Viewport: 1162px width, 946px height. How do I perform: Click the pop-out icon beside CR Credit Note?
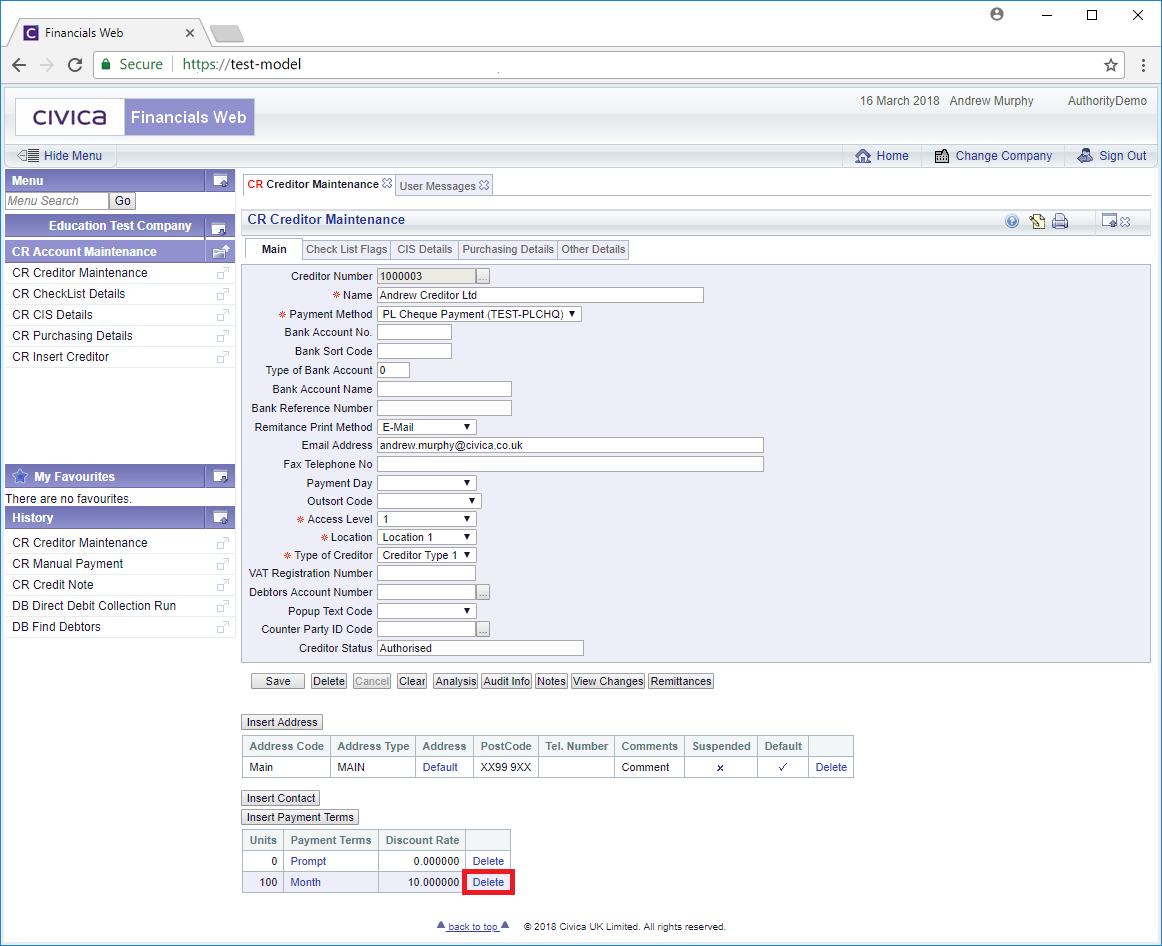pos(222,585)
